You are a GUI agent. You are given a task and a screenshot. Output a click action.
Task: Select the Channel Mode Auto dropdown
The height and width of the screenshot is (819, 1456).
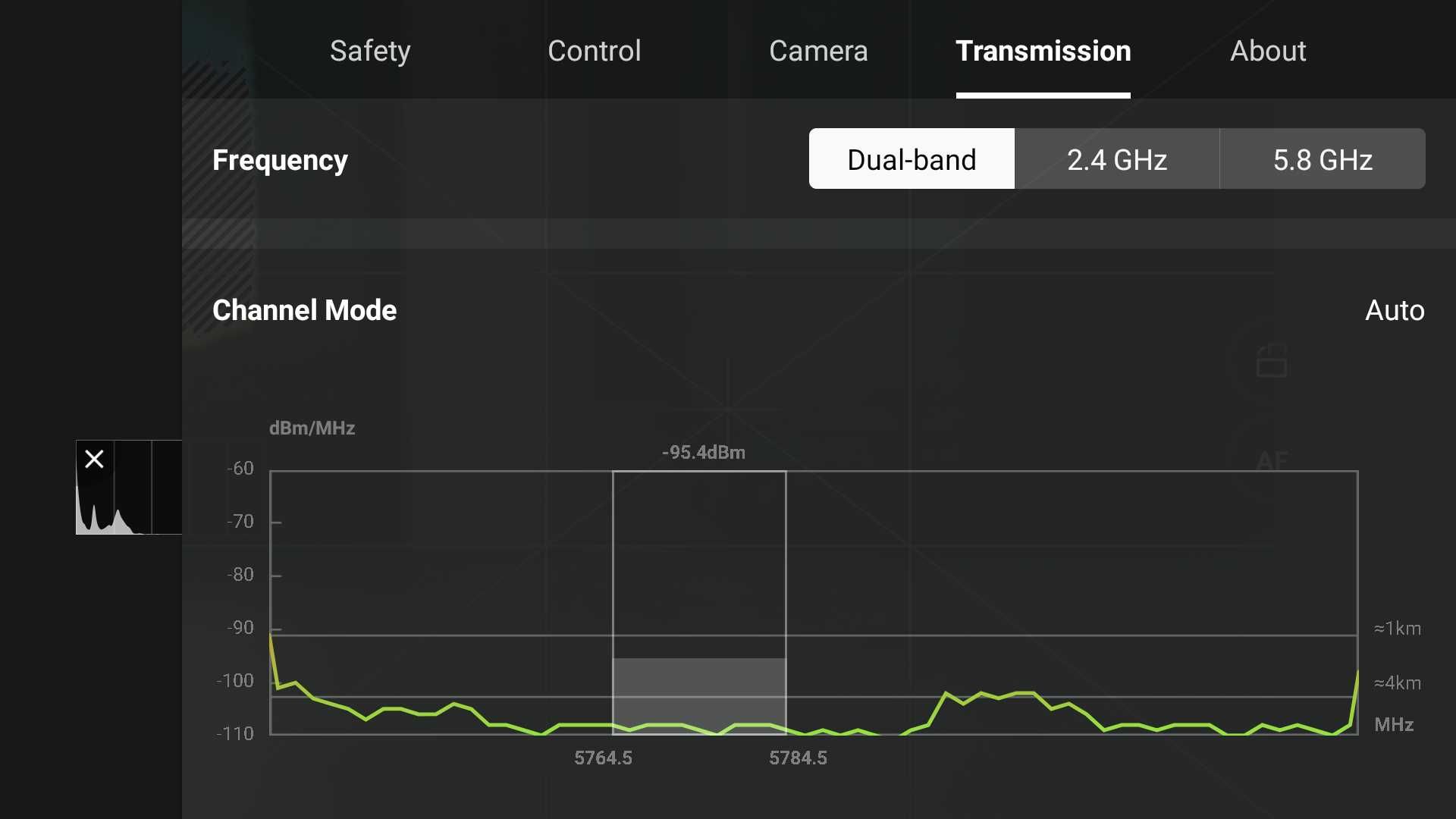(1394, 309)
